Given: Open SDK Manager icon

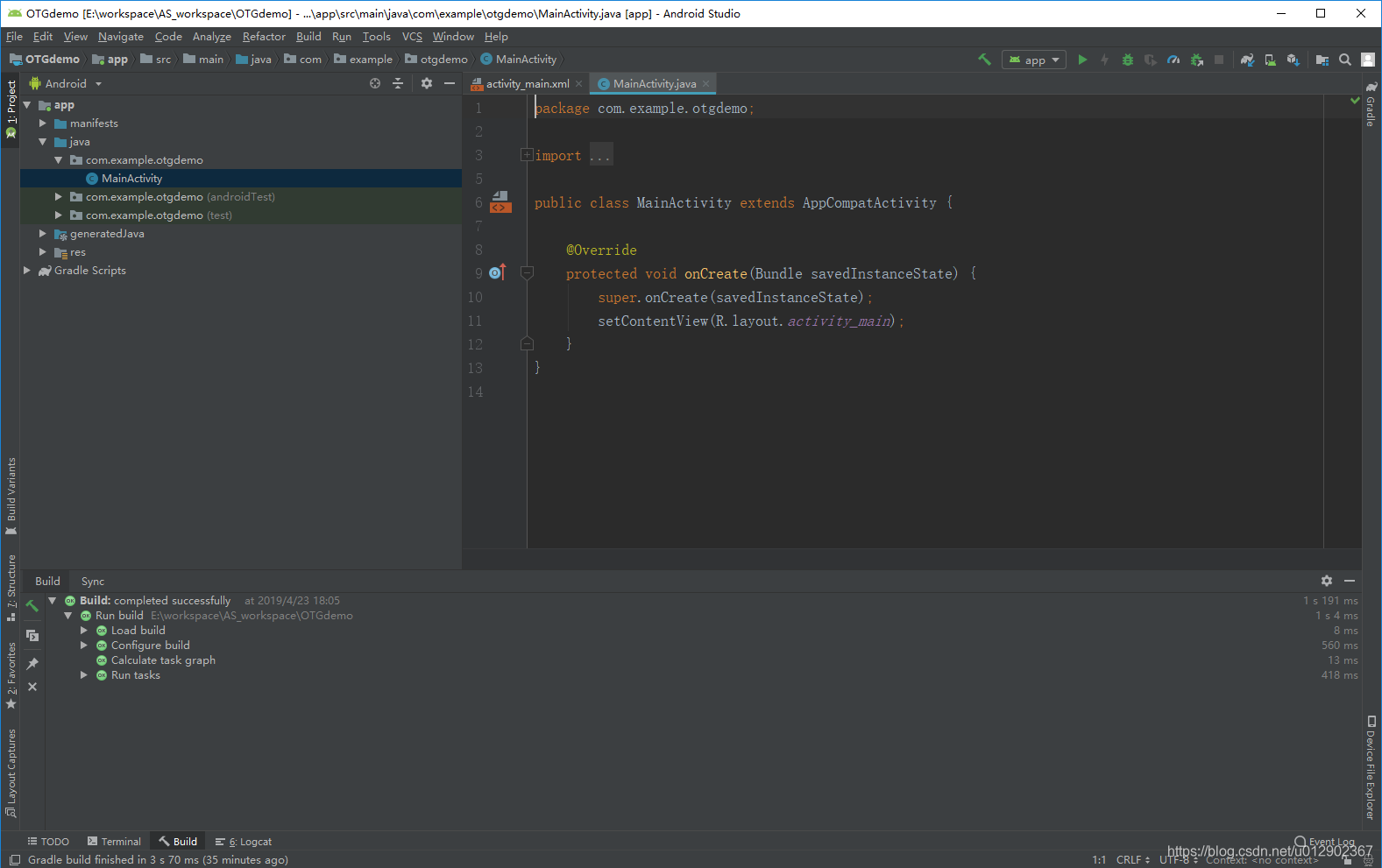Looking at the screenshot, I should point(1293,60).
